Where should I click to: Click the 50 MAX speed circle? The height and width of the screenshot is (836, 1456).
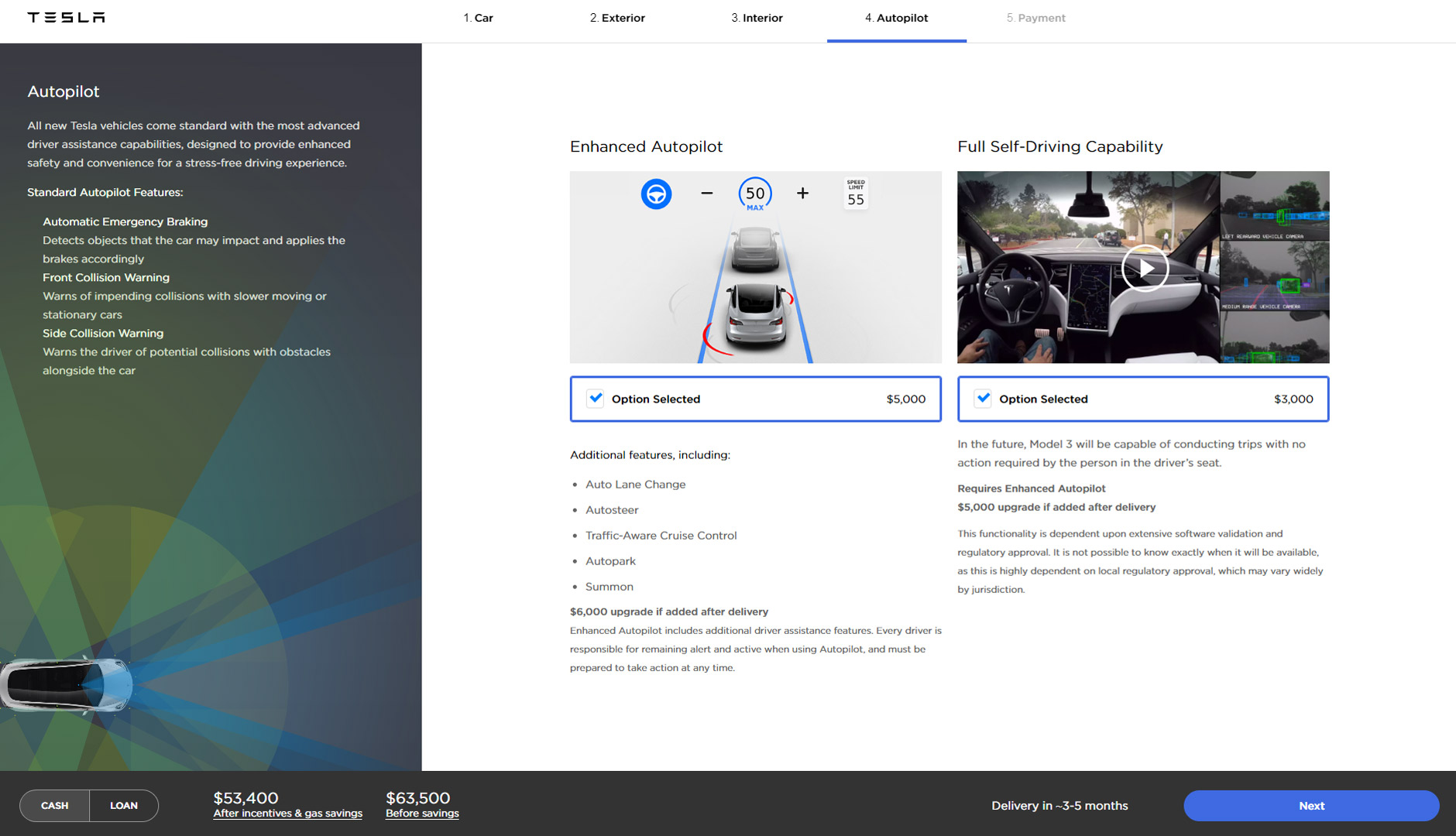755,194
